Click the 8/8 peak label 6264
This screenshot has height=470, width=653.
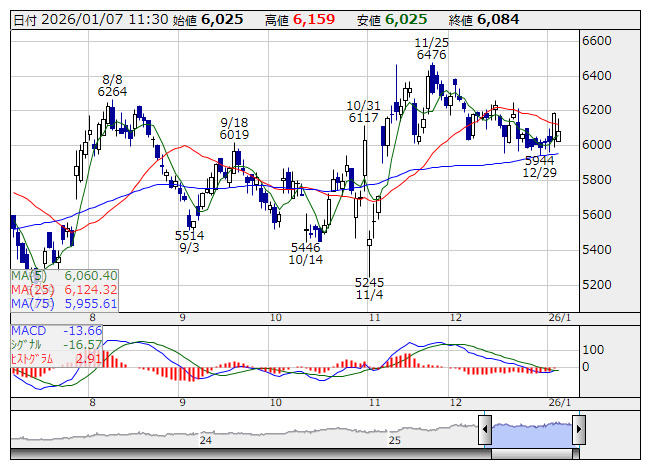pos(112,91)
